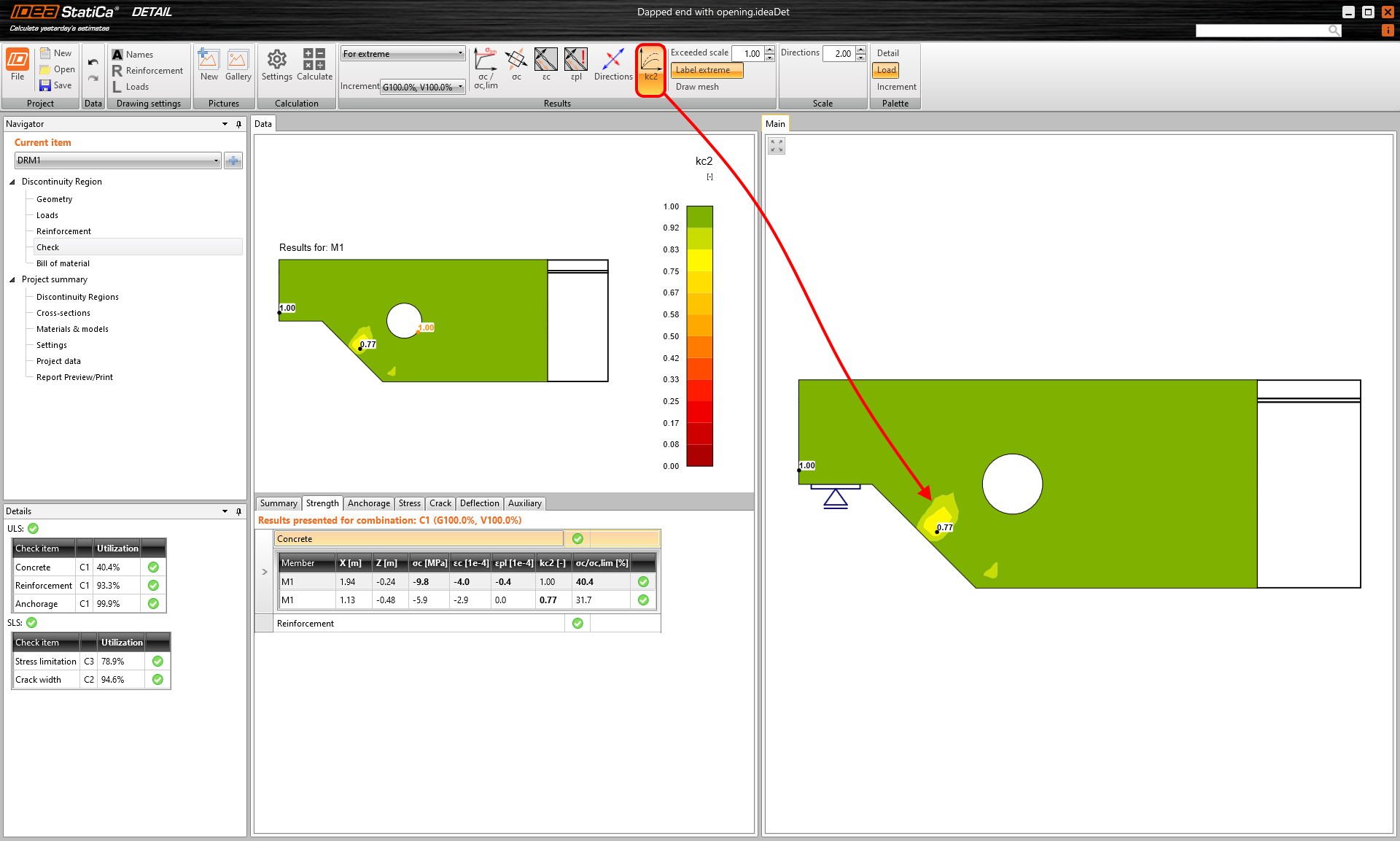Toggle the Label extreme option
Viewport: 1400px width, 841px height.
[x=706, y=70]
